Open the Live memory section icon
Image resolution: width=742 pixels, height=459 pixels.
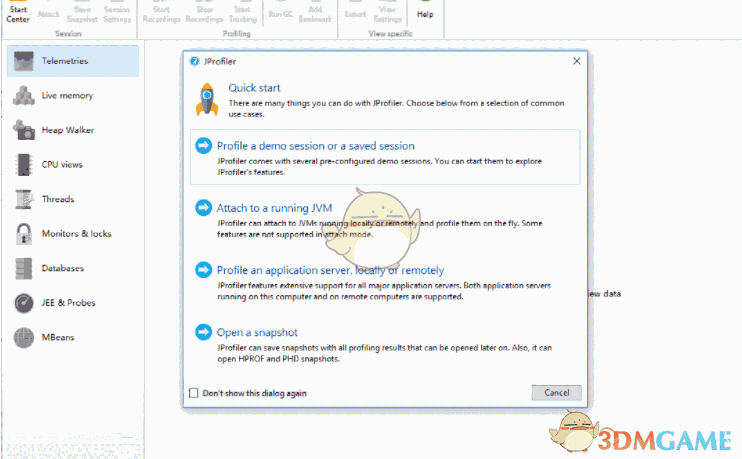(x=23, y=96)
